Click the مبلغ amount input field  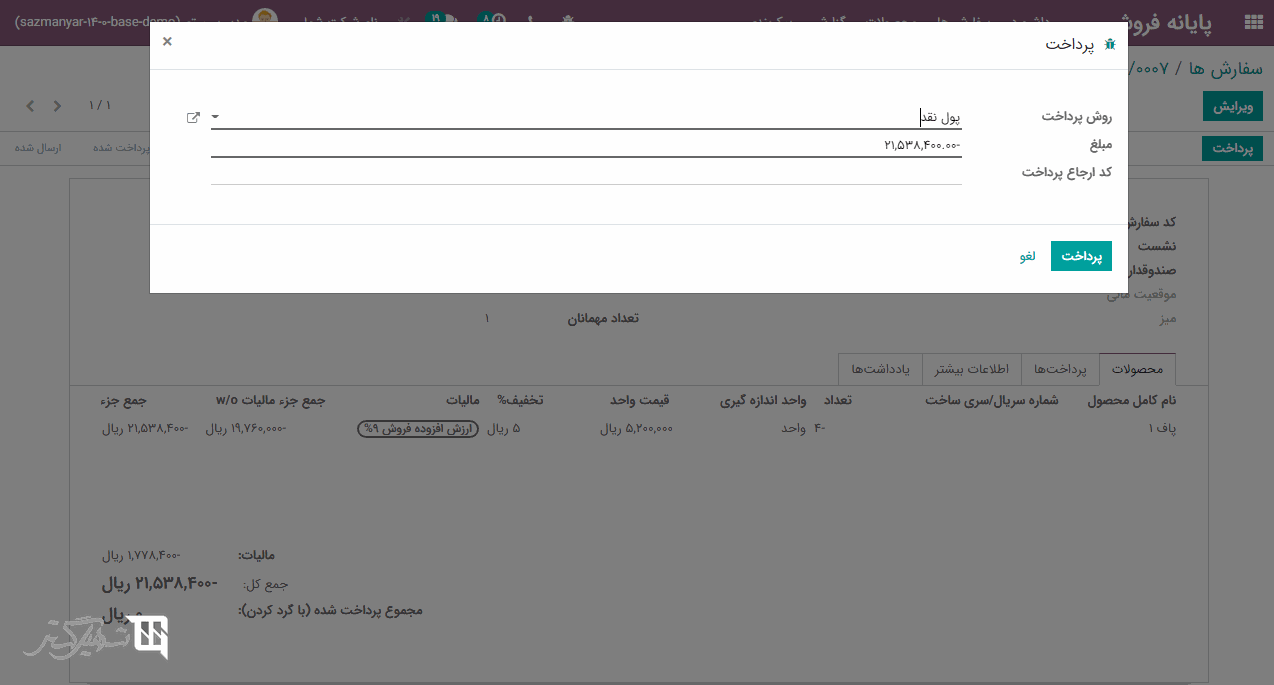585,145
